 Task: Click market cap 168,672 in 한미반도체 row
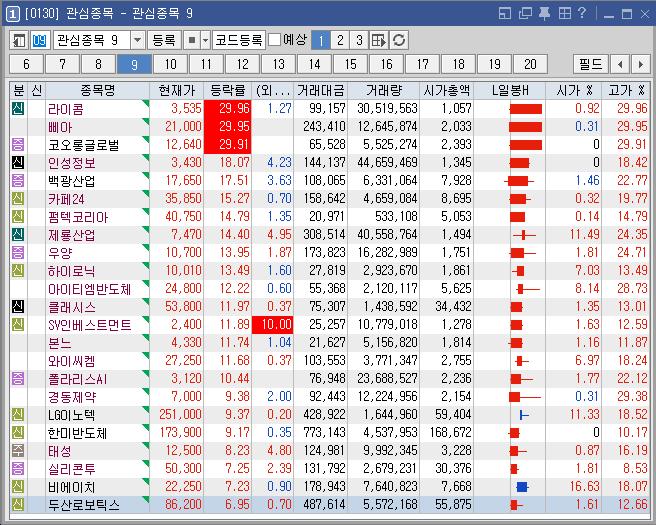[451, 433]
